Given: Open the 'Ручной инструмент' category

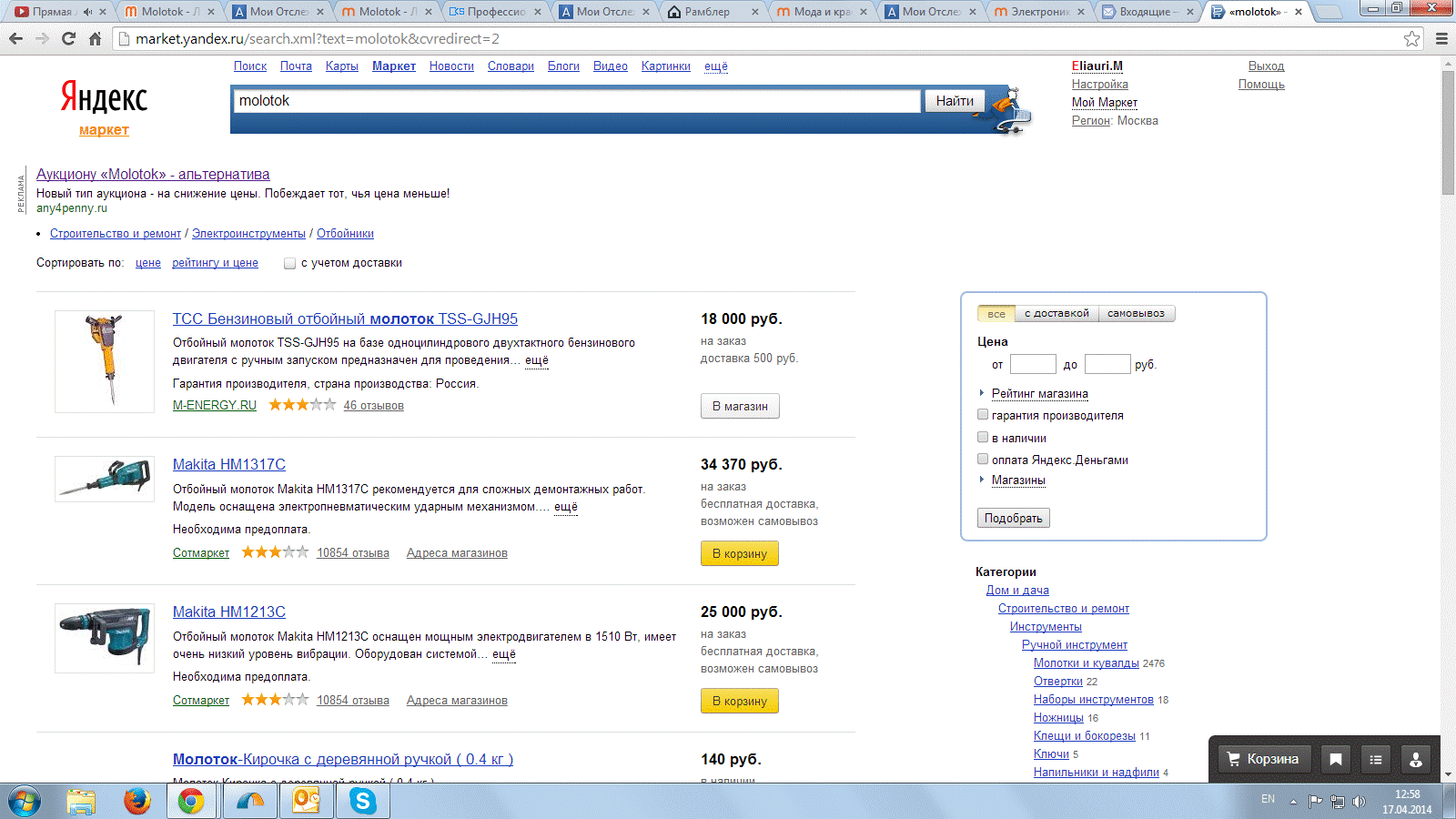Looking at the screenshot, I should click(1075, 645).
